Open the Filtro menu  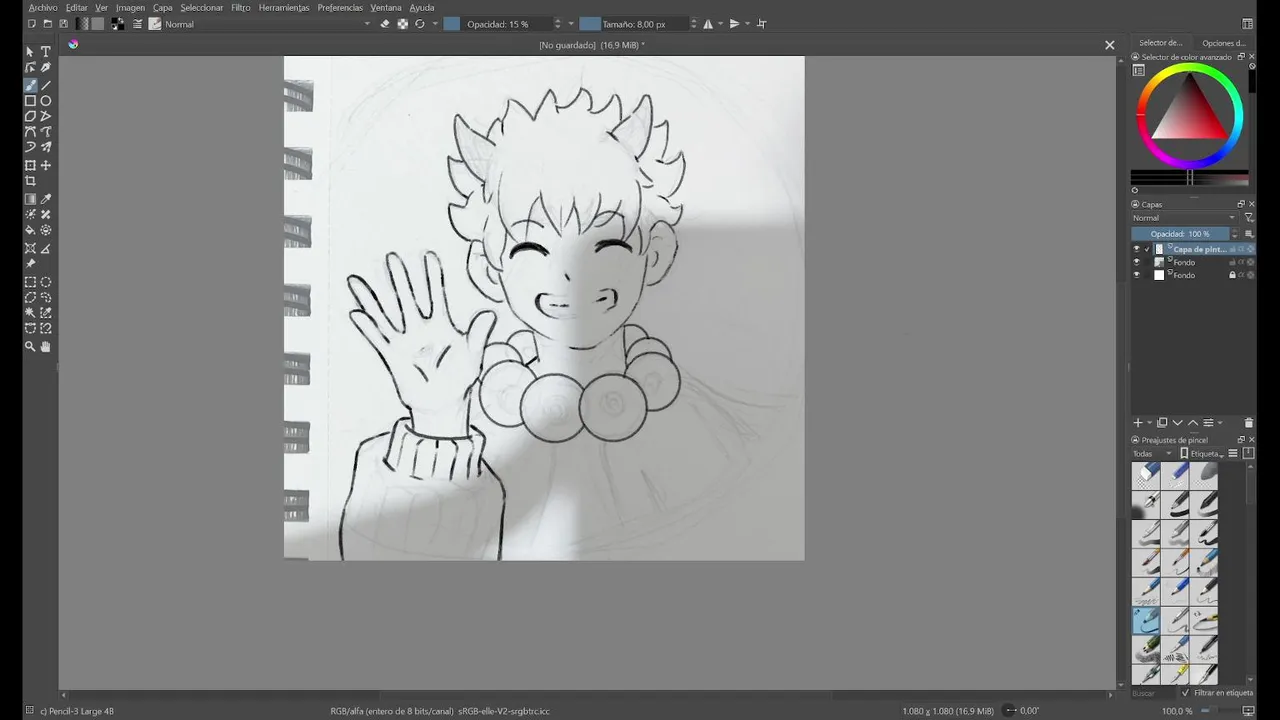(x=241, y=7)
